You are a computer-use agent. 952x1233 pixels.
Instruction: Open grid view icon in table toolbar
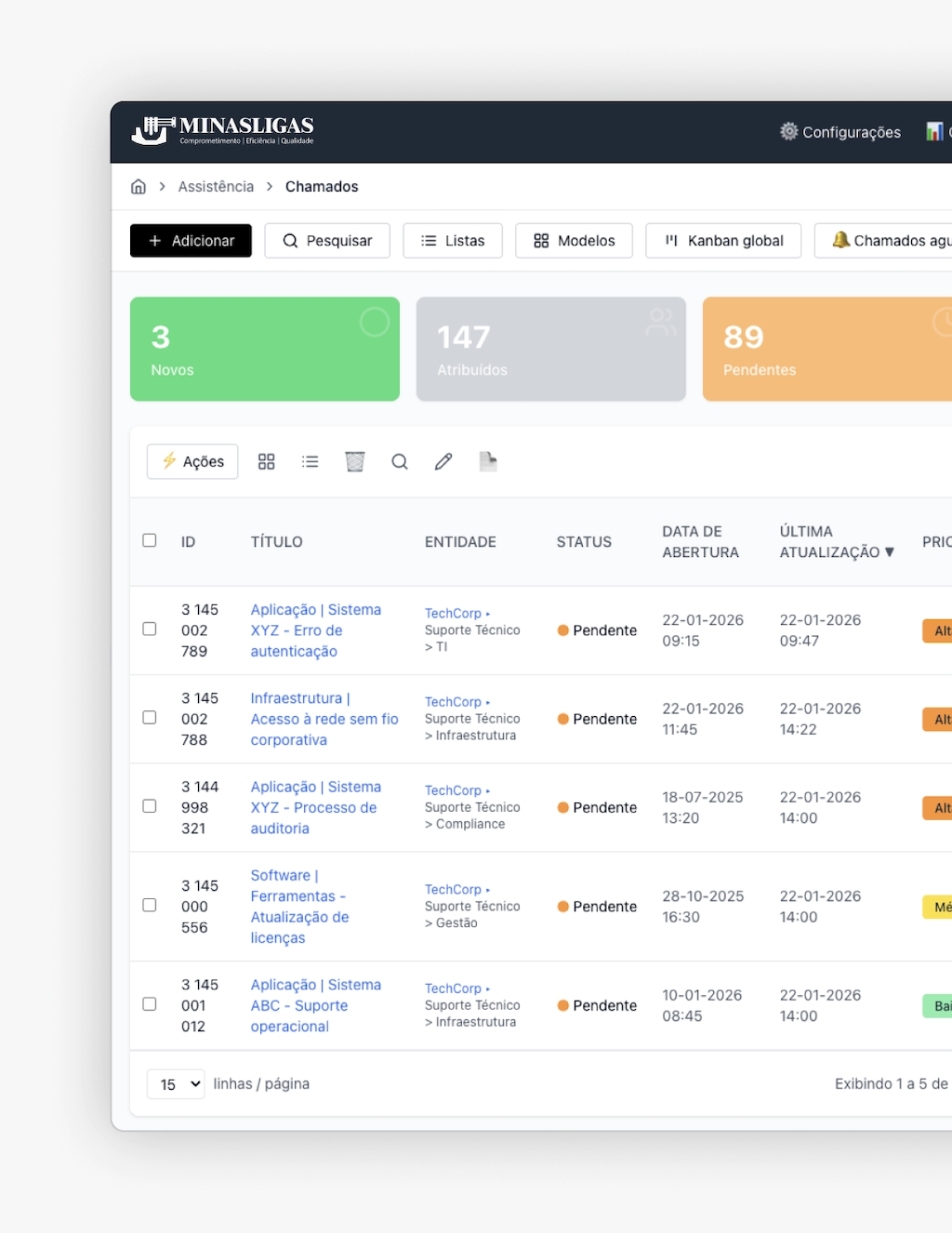267,462
